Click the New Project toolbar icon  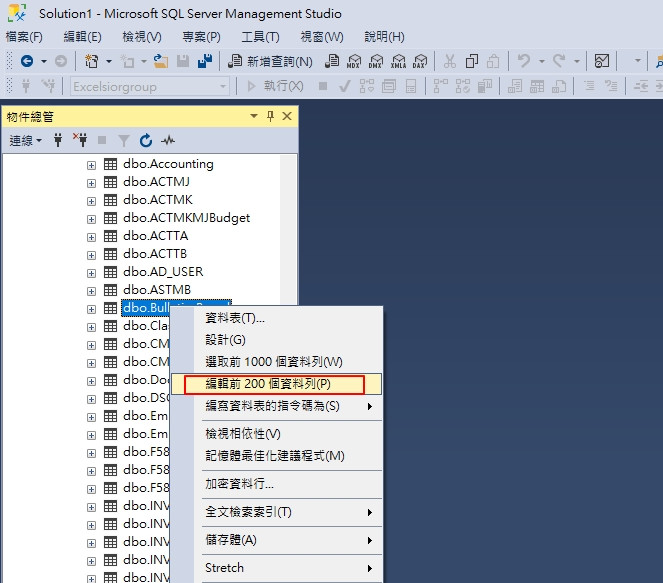pyautogui.click(x=91, y=61)
